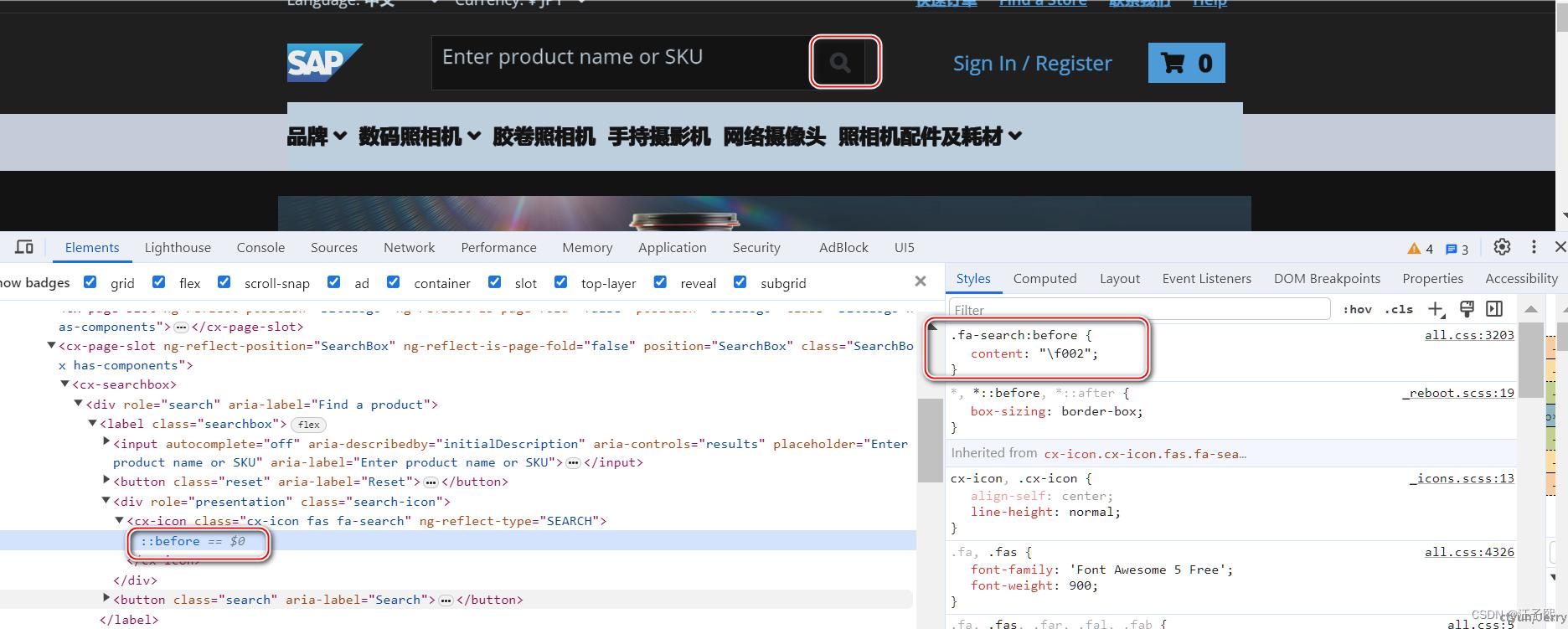Toggle the :hov element state button
Viewport: 1568px width, 629px height.
1357,309
